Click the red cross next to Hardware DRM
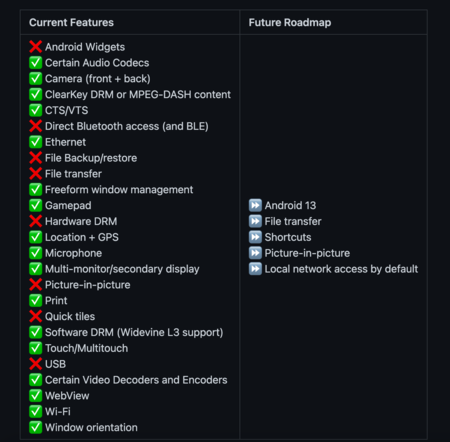Image resolution: width=450 pixels, height=442 pixels. coord(35,221)
